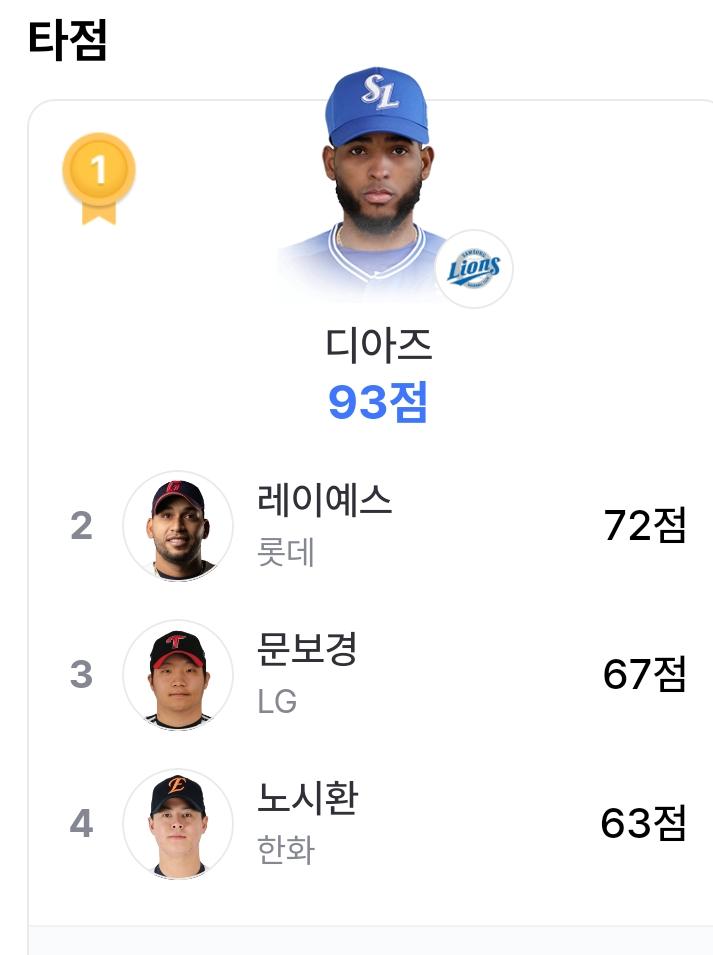
Task: Select the 레이예스 name in rank 2
Action: tap(324, 500)
